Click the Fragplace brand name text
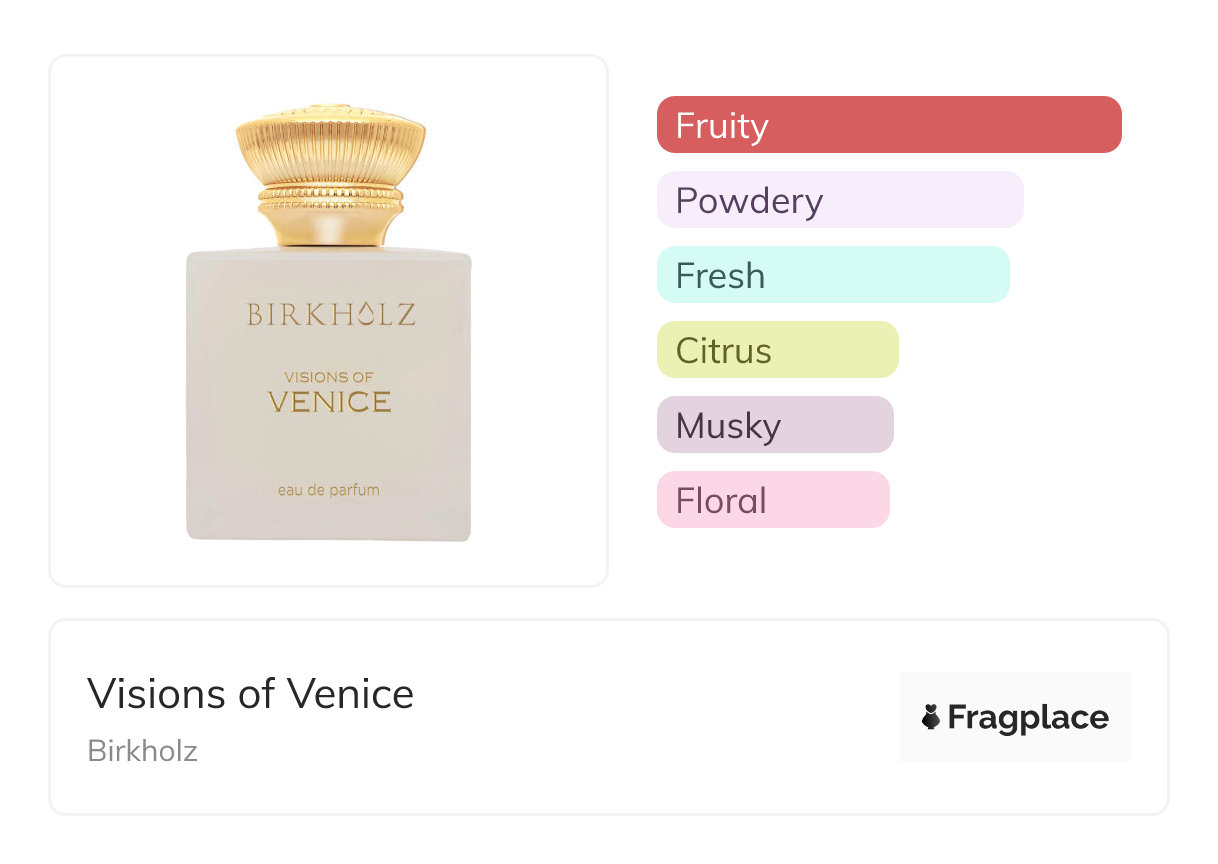The width and height of the screenshot is (1218, 864). click(1028, 718)
